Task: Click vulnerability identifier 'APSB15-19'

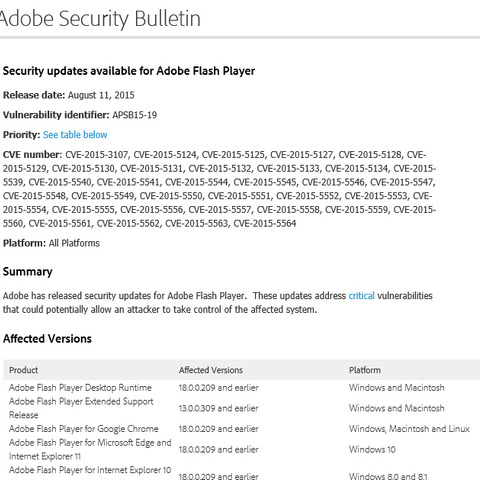Action: (134, 115)
